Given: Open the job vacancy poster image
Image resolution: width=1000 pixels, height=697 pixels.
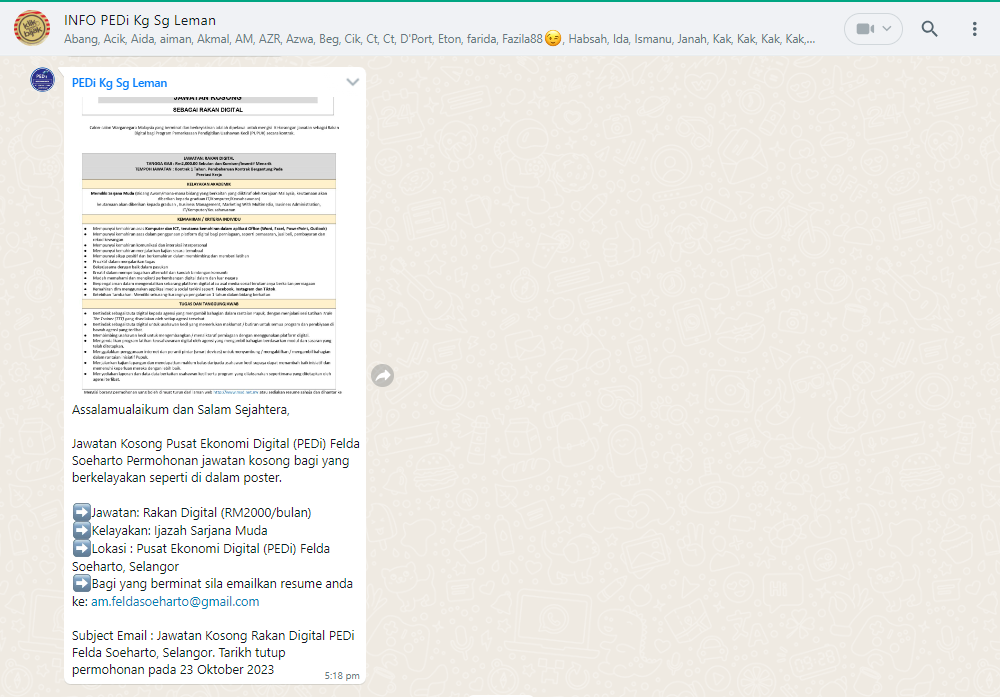Looking at the screenshot, I should [209, 245].
